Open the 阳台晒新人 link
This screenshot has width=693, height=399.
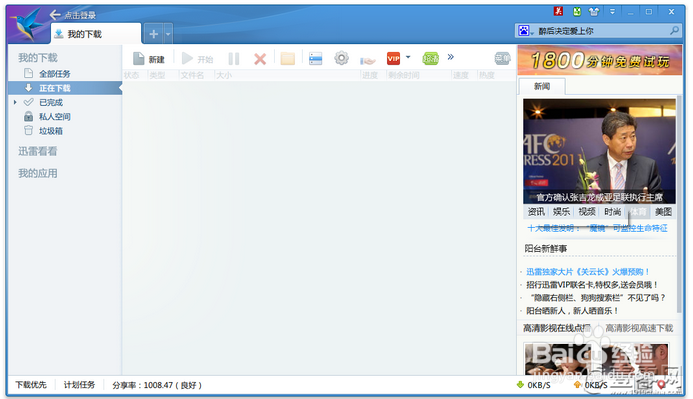click(572, 311)
